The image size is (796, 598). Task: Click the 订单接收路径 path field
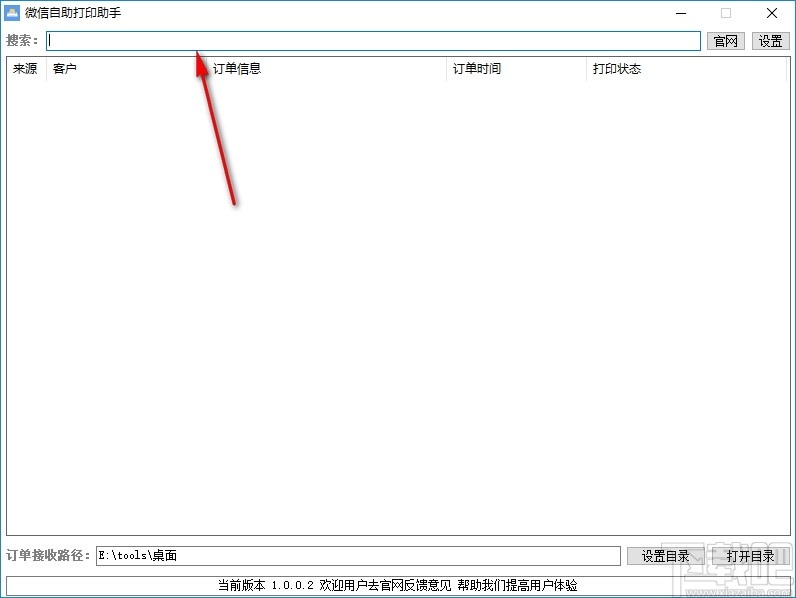358,555
